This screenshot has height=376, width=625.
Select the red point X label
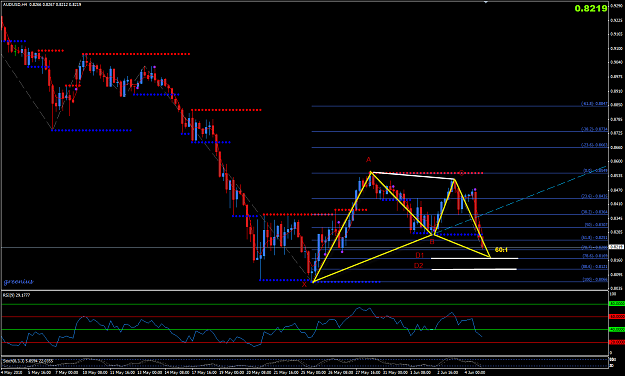click(305, 284)
